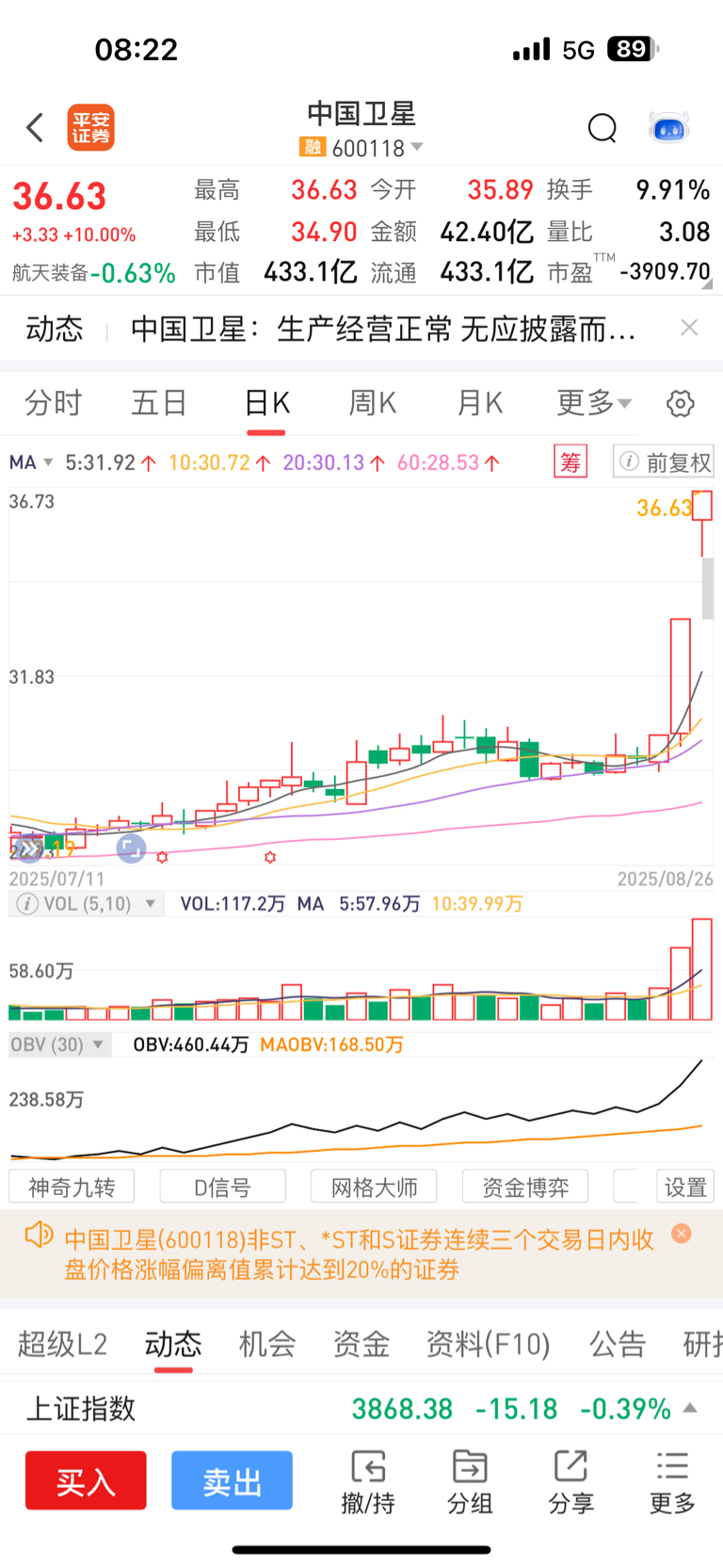
Task: Select the 日K chart tab
Action: (x=266, y=403)
